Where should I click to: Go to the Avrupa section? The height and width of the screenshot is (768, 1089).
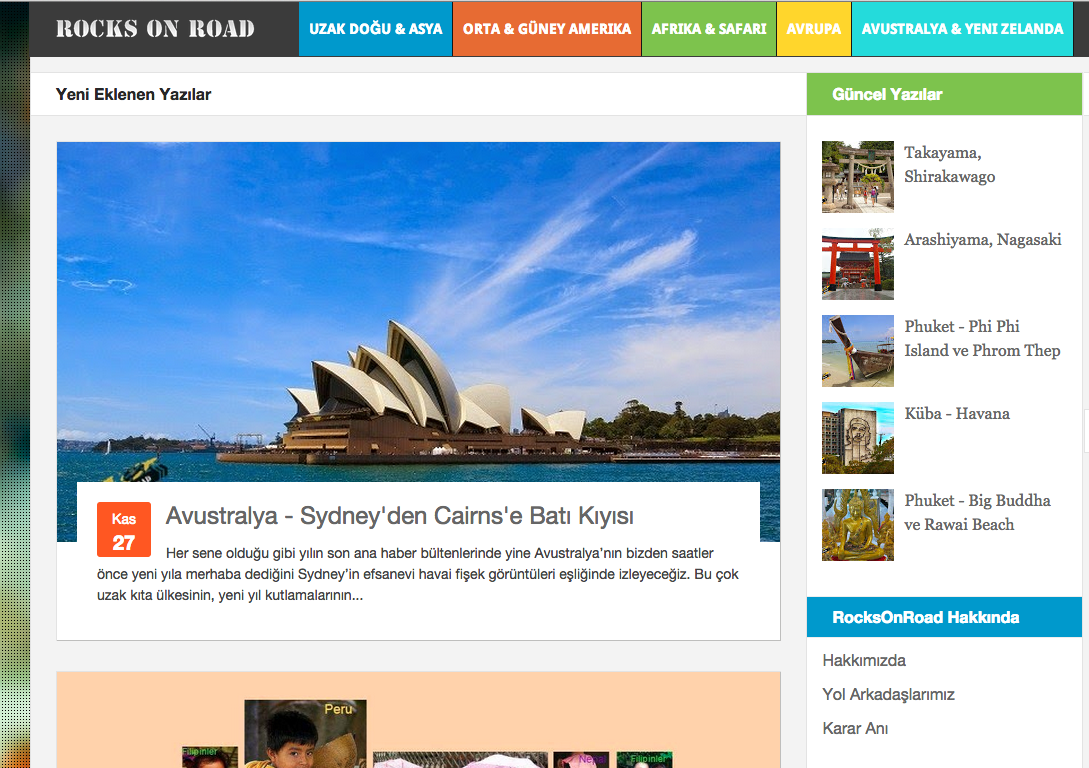(813, 29)
